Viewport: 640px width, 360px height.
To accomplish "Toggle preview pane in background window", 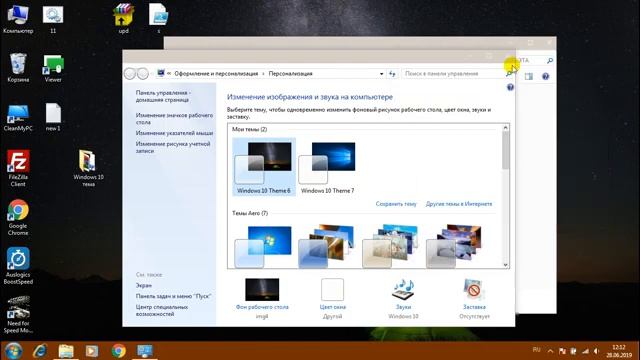I will 529,76.
